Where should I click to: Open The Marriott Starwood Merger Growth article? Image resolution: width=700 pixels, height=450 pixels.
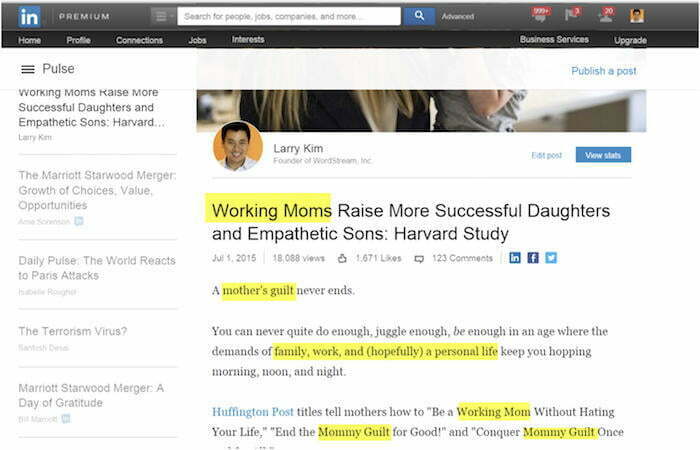point(97,190)
